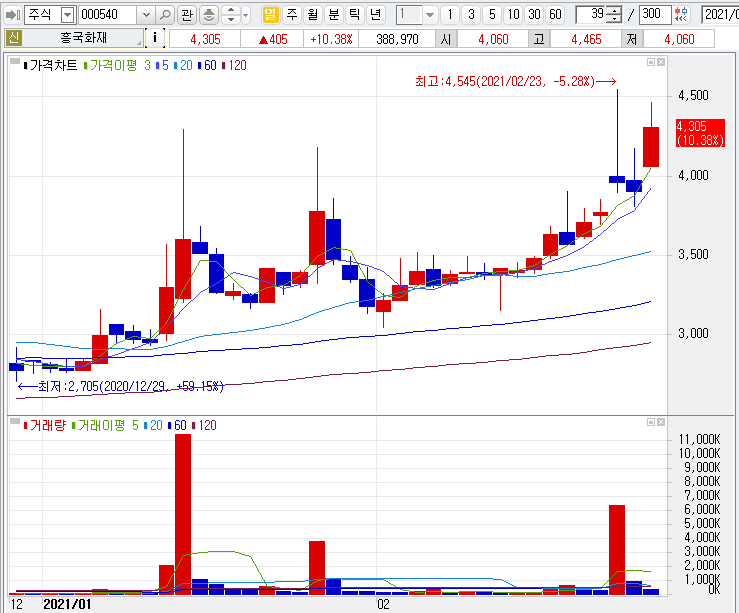Viewport: 739px width, 613px height.
Task: Select the 틱 tick chart period
Action: click(x=354, y=15)
